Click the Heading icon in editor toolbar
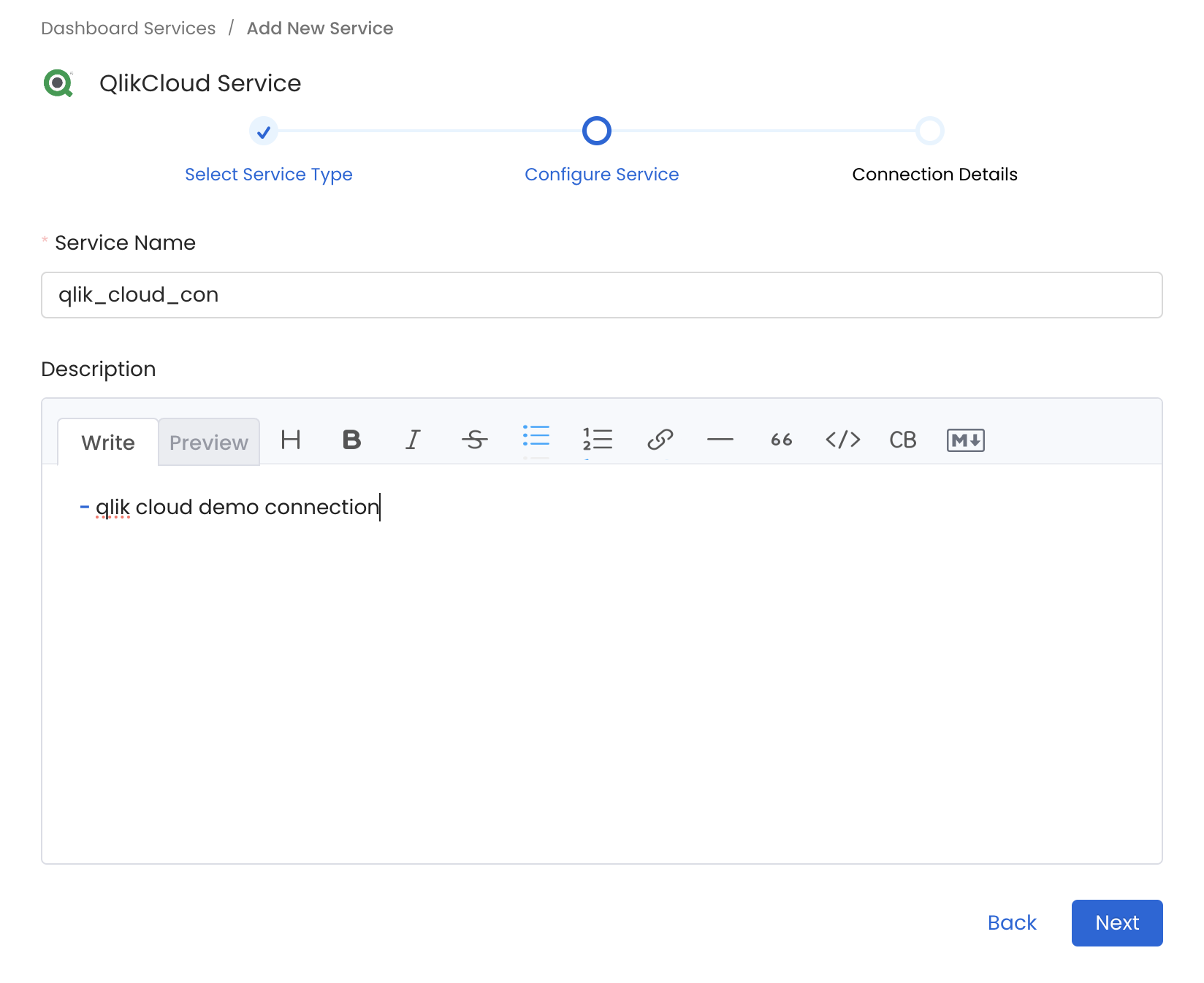 tap(291, 440)
